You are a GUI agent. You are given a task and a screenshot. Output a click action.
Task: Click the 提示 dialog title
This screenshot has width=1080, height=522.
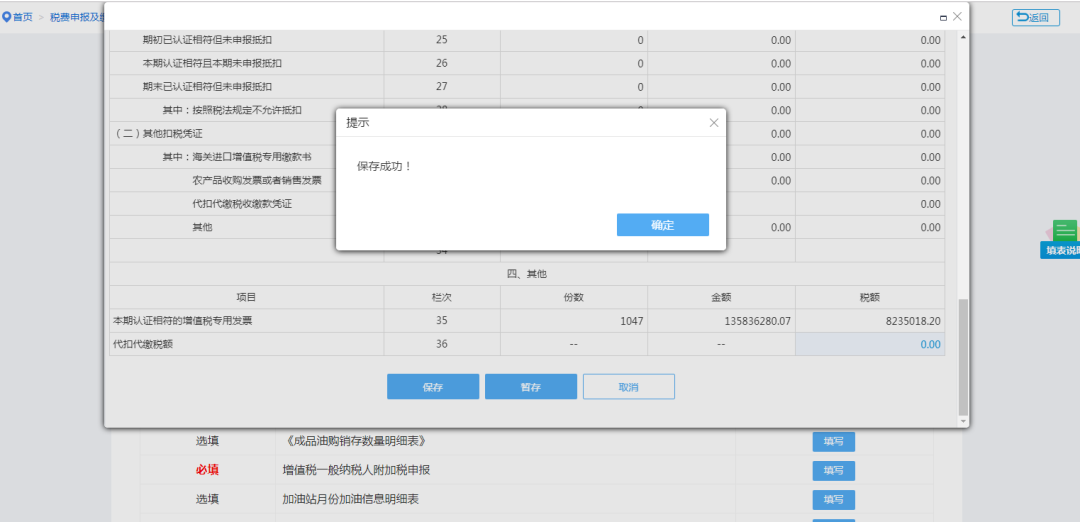click(357, 123)
